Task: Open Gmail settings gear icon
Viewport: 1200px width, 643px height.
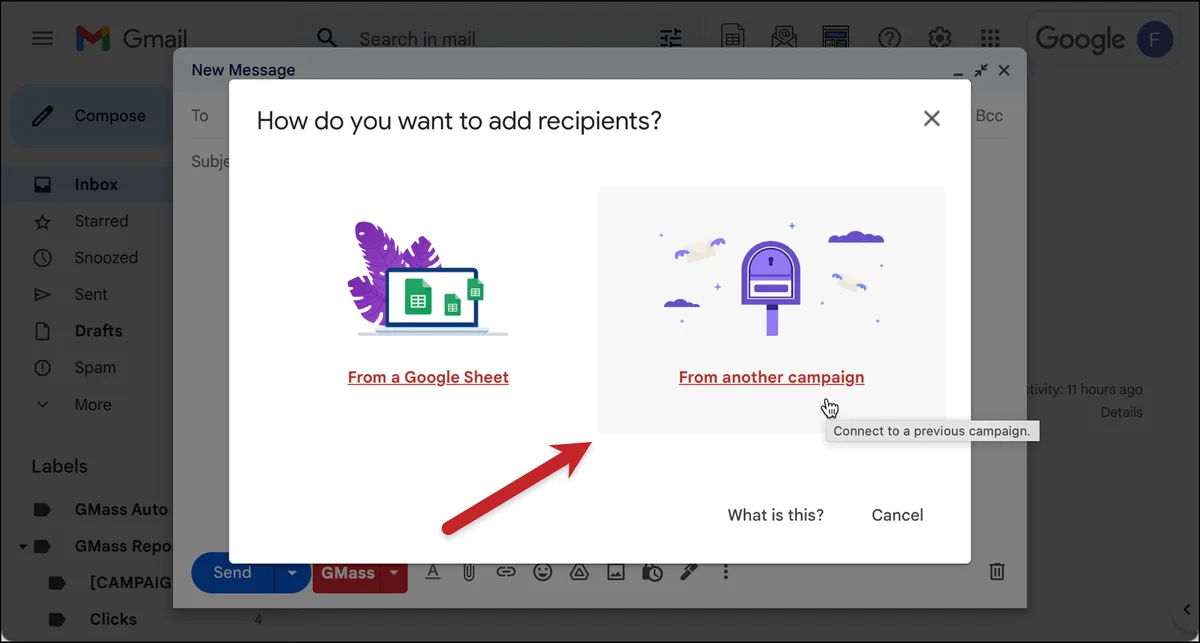Action: click(x=940, y=39)
